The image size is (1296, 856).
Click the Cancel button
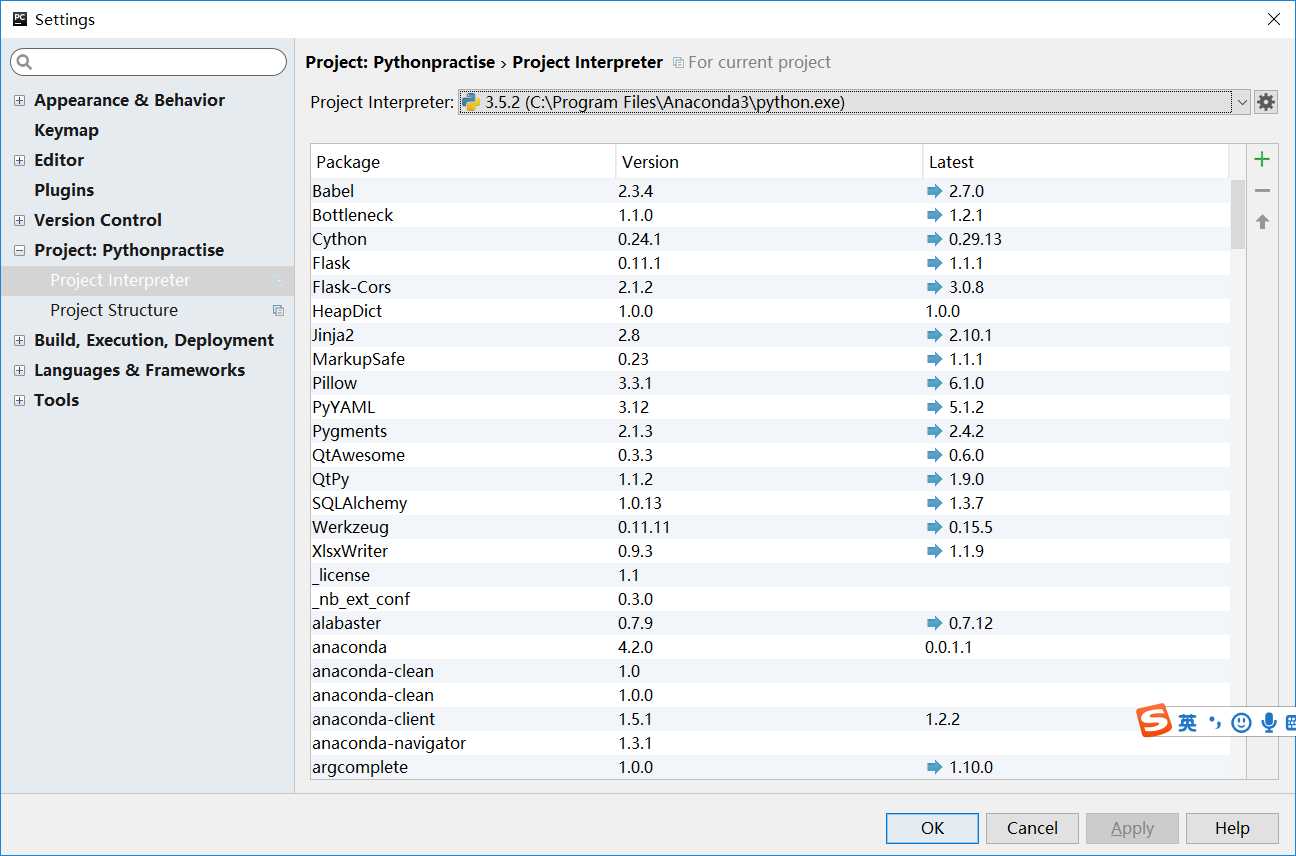click(1032, 828)
